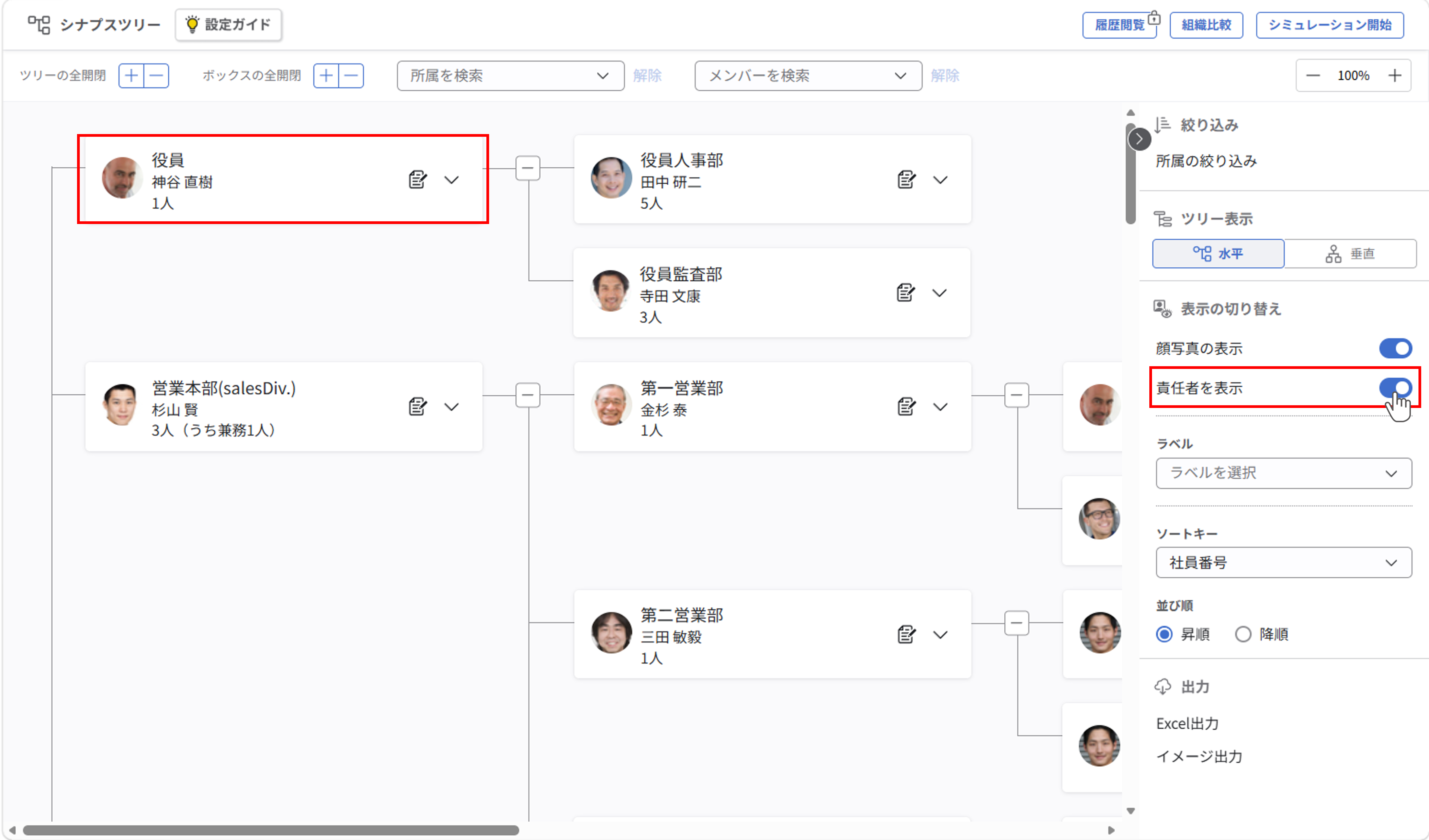Click the 表示の切り替え section header icon
This screenshot has height=840, width=1429.
coord(1163,309)
